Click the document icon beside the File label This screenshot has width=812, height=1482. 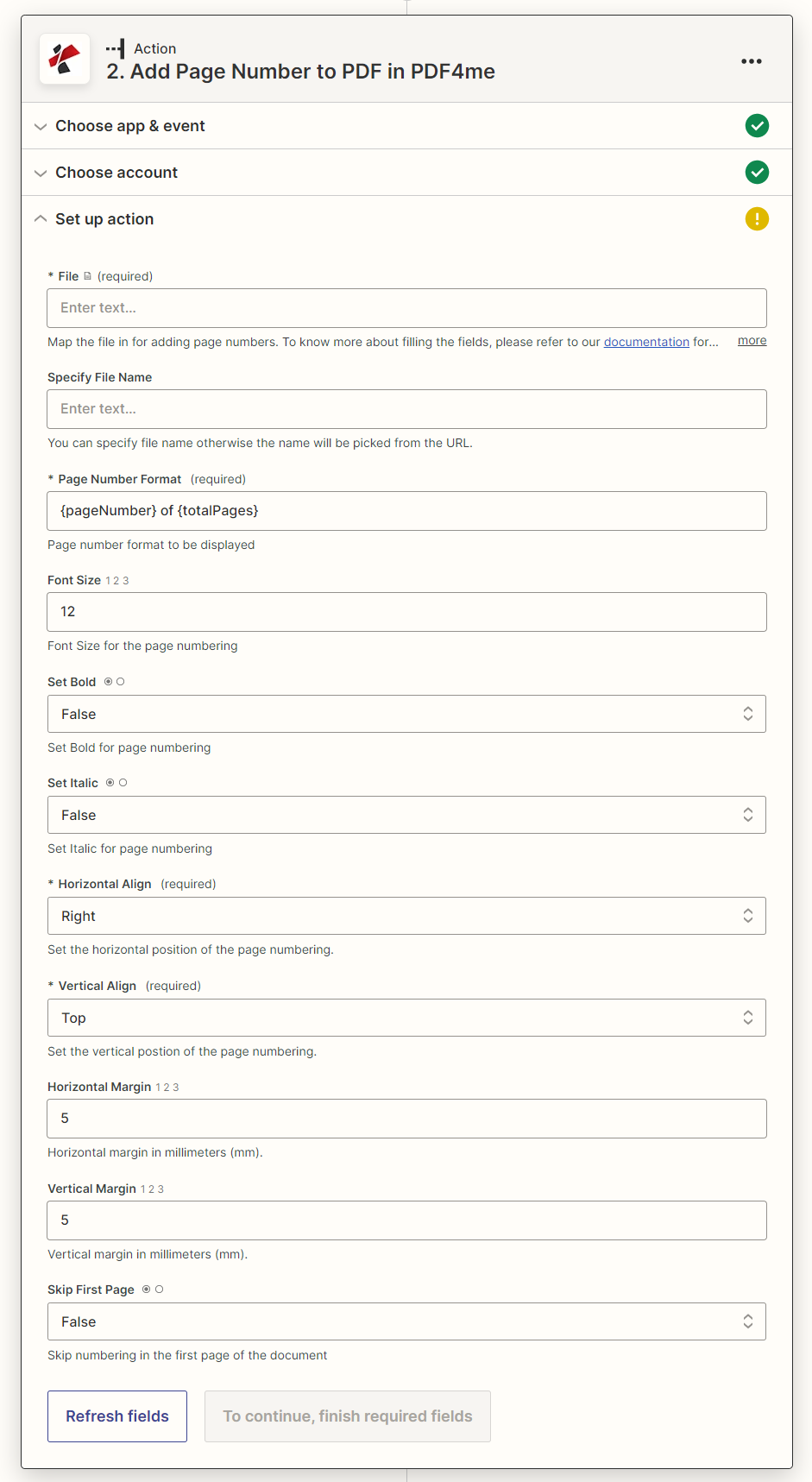pos(88,275)
